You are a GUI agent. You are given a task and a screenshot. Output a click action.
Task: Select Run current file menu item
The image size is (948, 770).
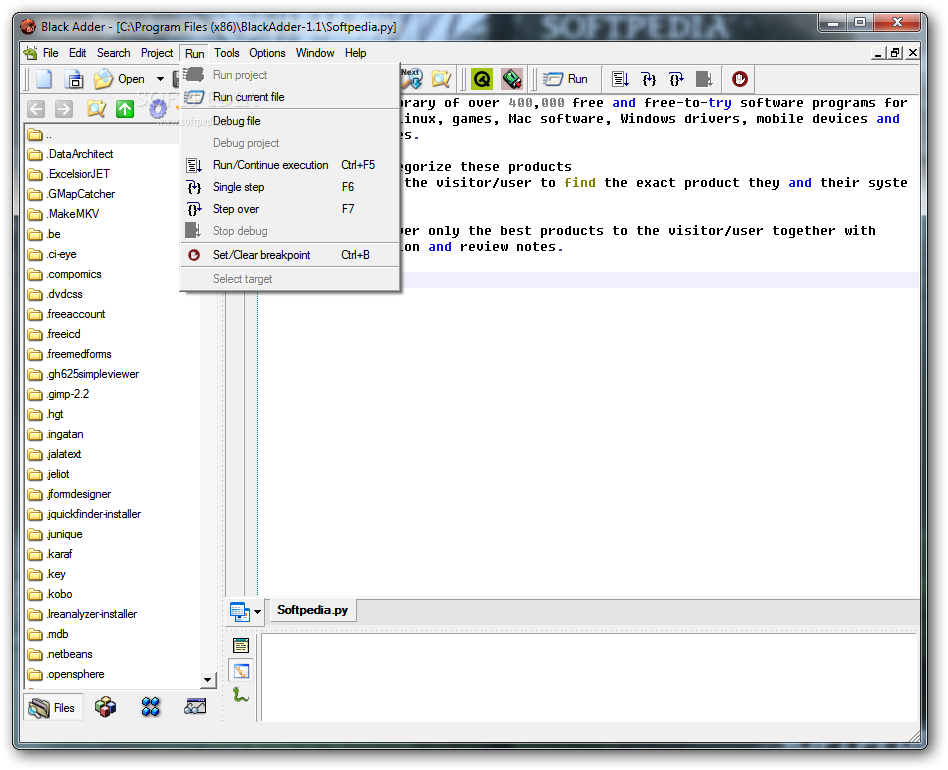click(290, 97)
